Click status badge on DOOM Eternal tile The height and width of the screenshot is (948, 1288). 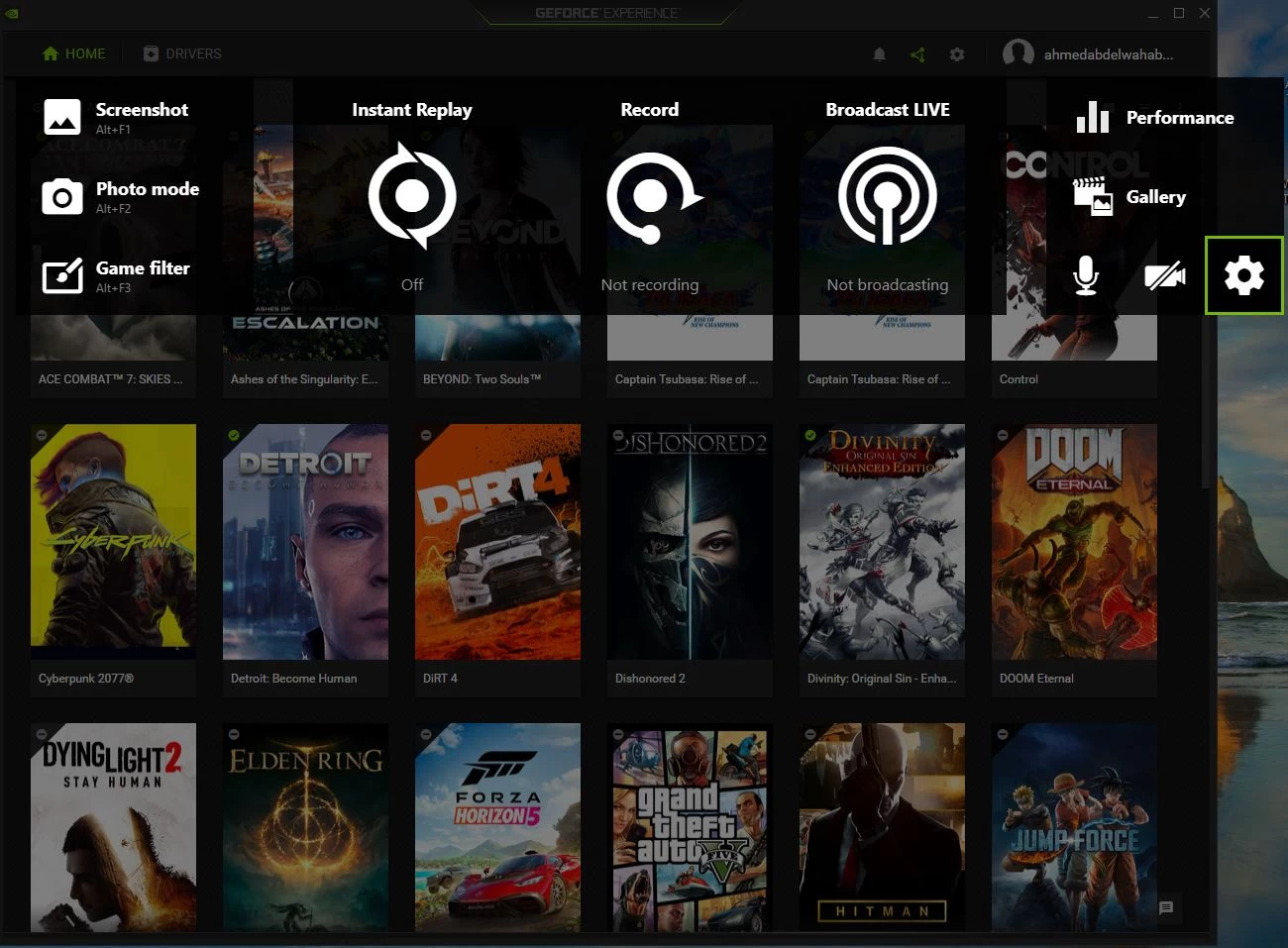point(1003,435)
